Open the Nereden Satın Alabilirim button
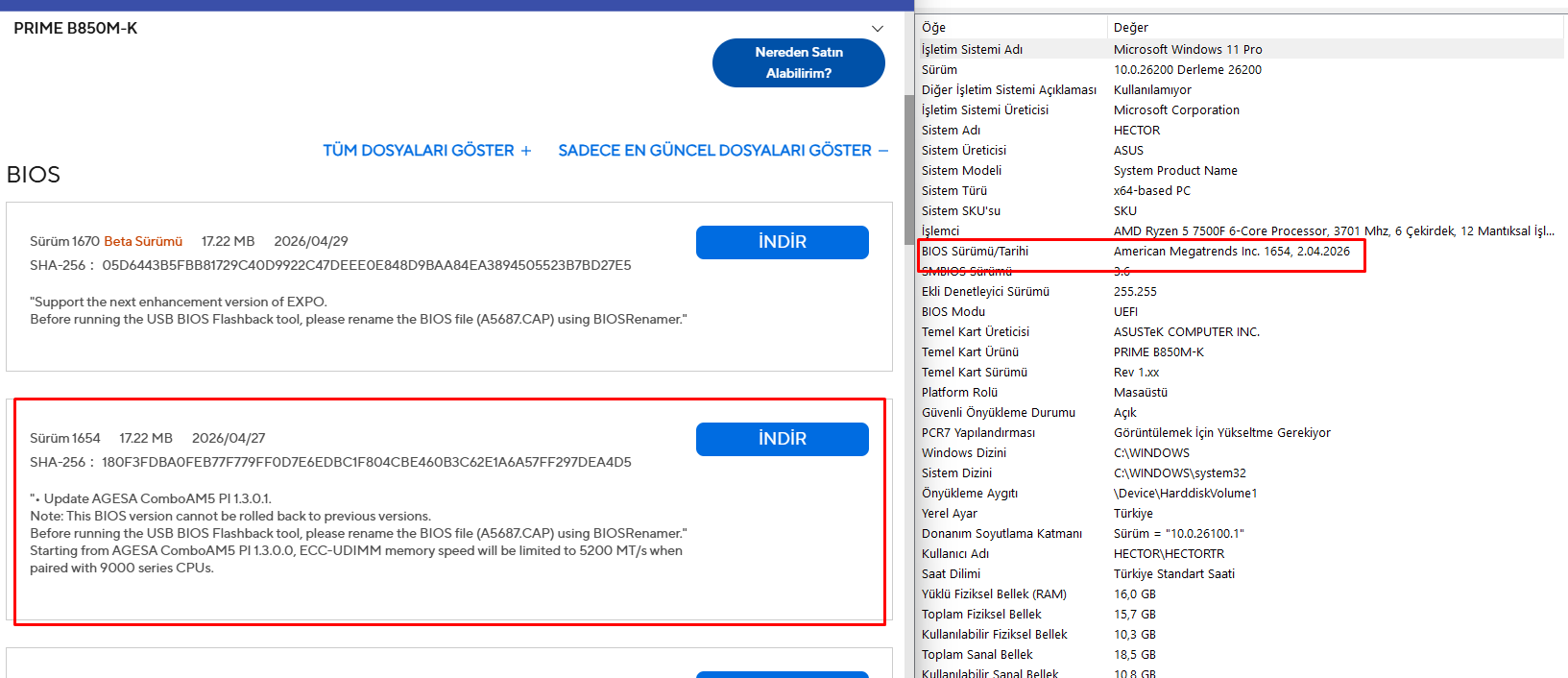The height and width of the screenshot is (678, 1568). point(799,62)
